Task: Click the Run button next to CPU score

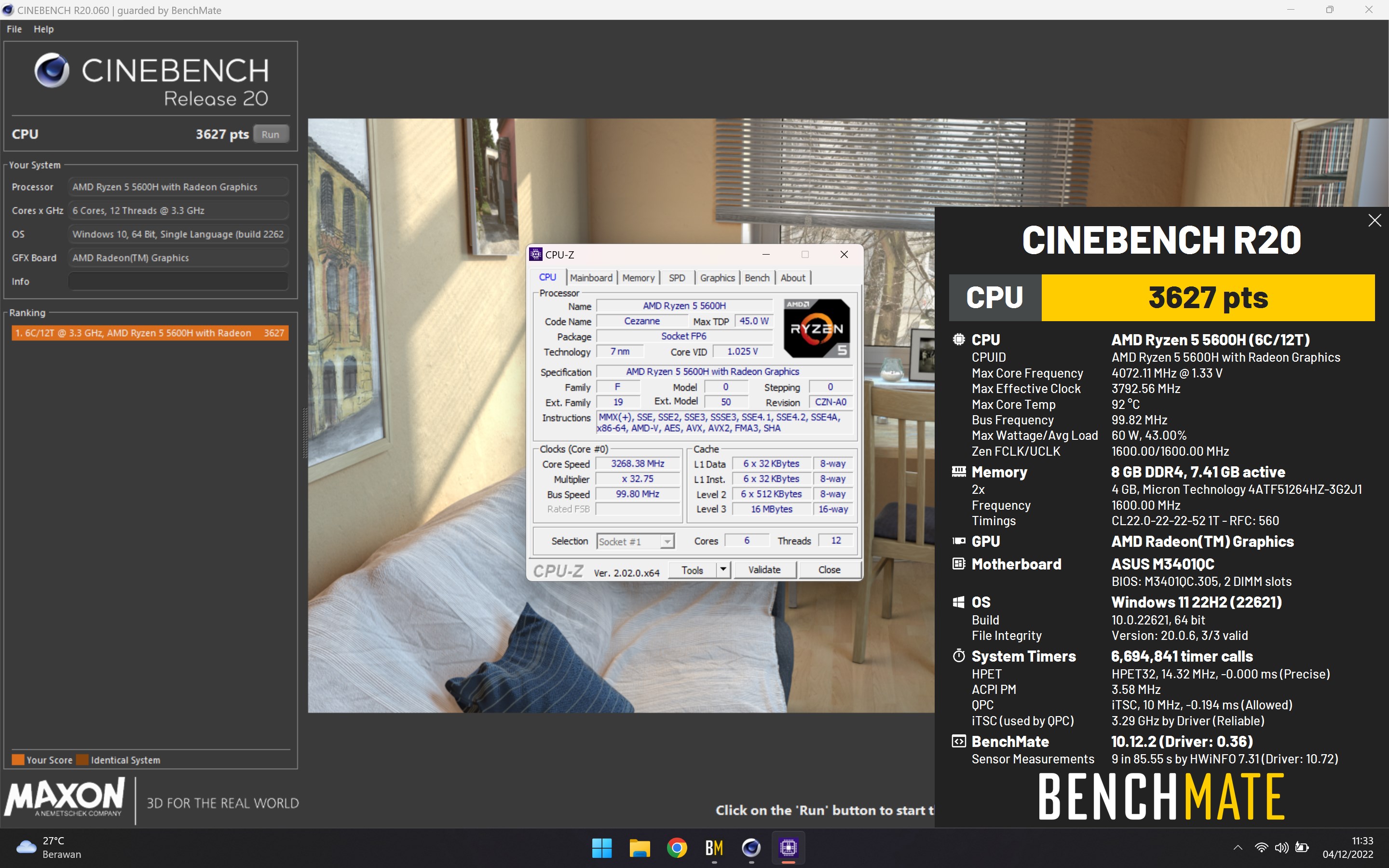Action: click(x=271, y=135)
